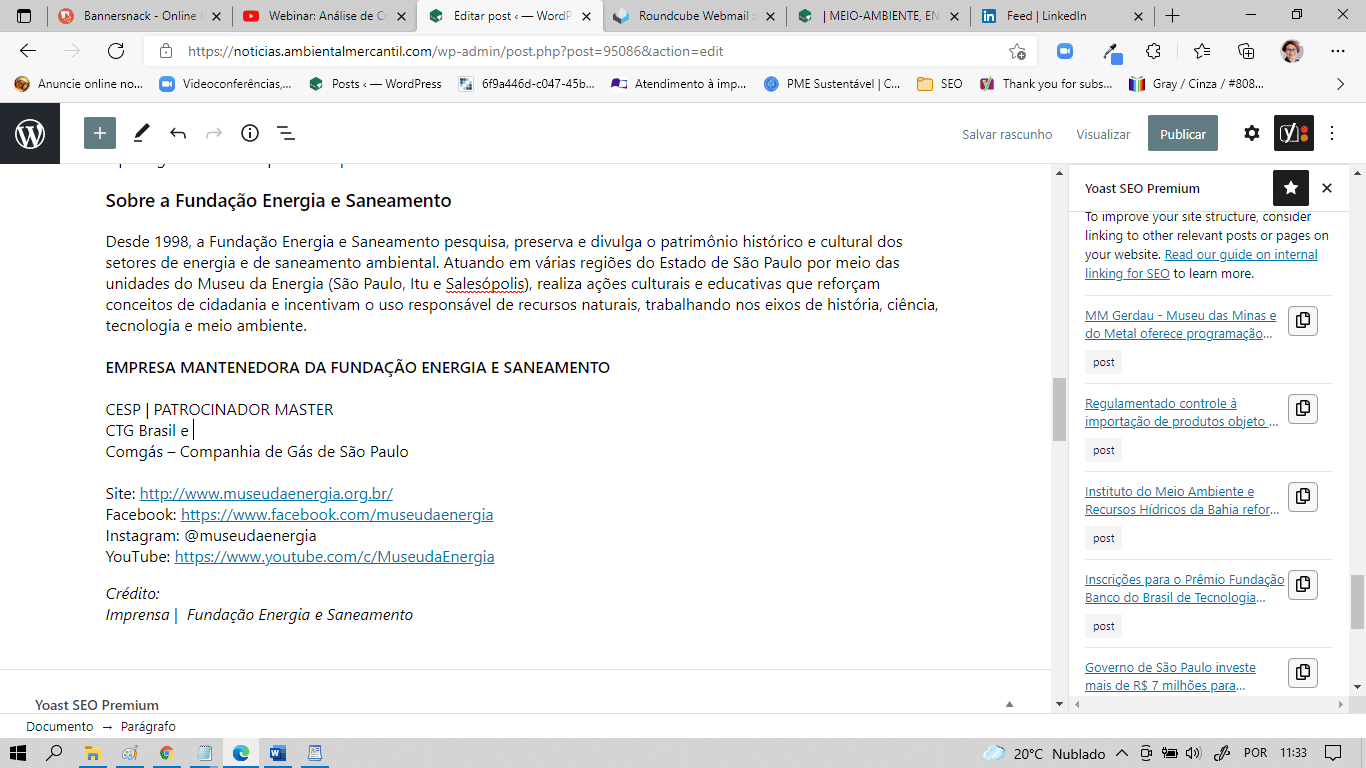Open the Gray / Cinza bookmark
The height and width of the screenshot is (768, 1366).
(1196, 84)
